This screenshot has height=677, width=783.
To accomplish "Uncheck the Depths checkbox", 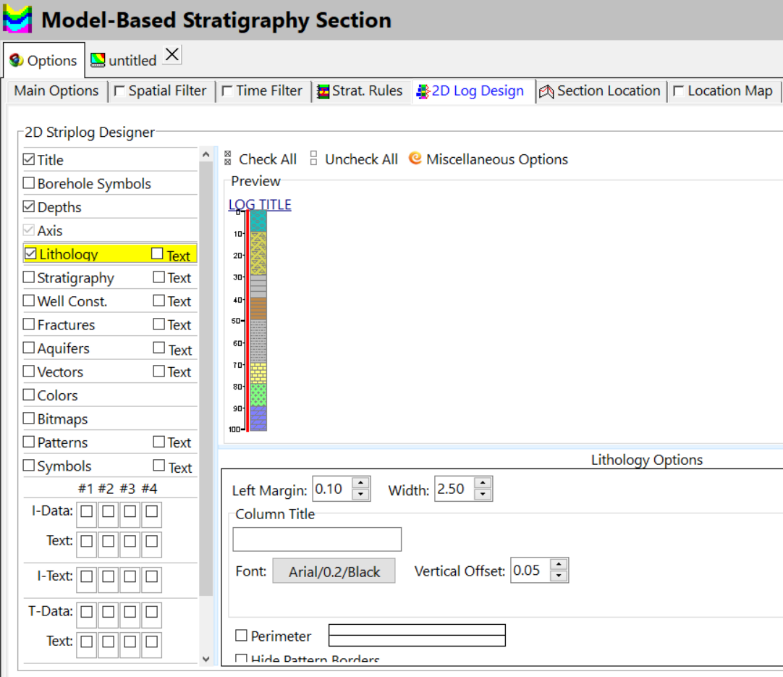I will (x=29, y=207).
